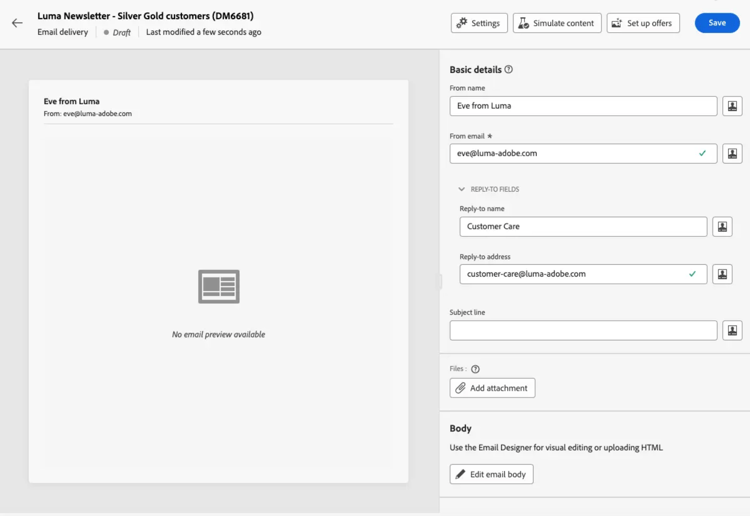The width and height of the screenshot is (750, 516).
Task: Open personalization icon for Reply-to name
Action: pyautogui.click(x=722, y=226)
